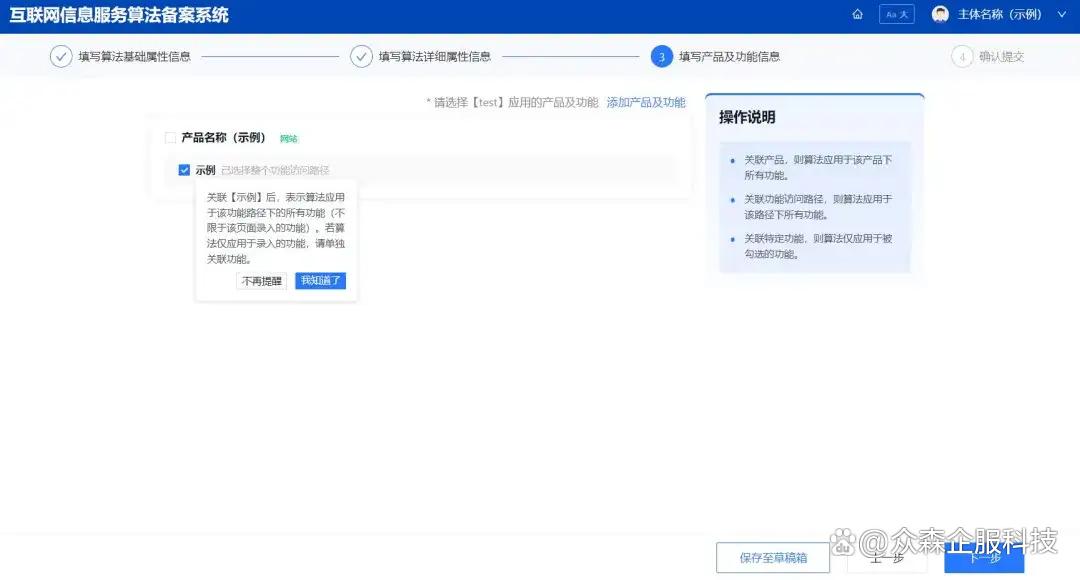
Task: Click the step 4 number circle
Action: [962, 56]
